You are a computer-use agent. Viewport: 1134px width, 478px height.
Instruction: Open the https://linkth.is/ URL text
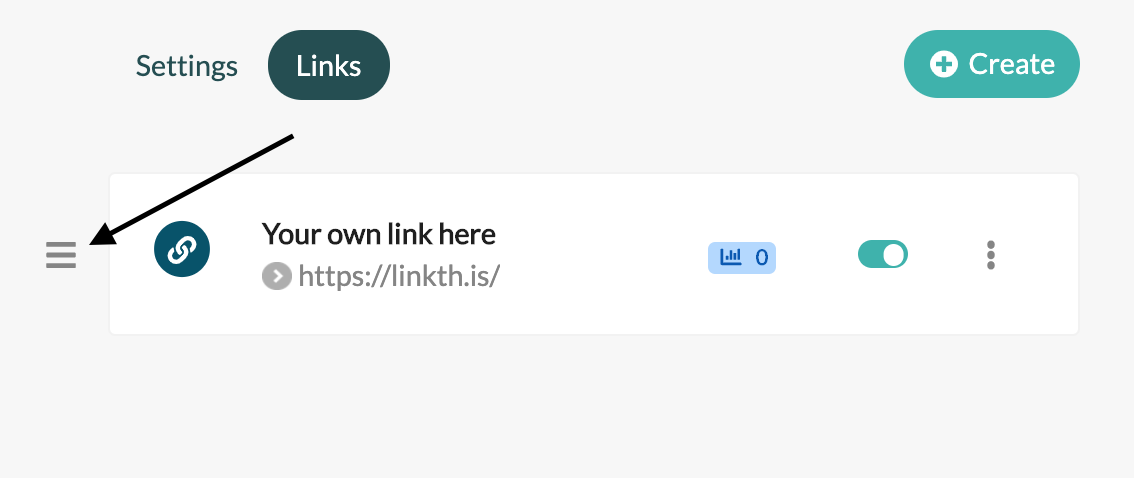coord(399,276)
